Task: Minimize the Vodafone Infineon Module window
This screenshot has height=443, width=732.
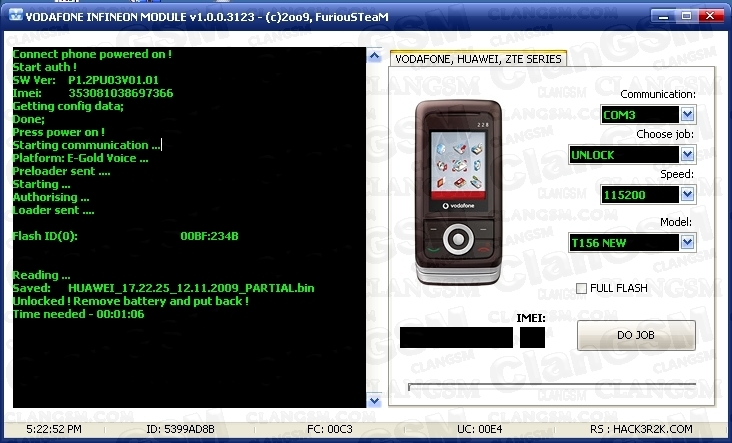Action: 663,16
